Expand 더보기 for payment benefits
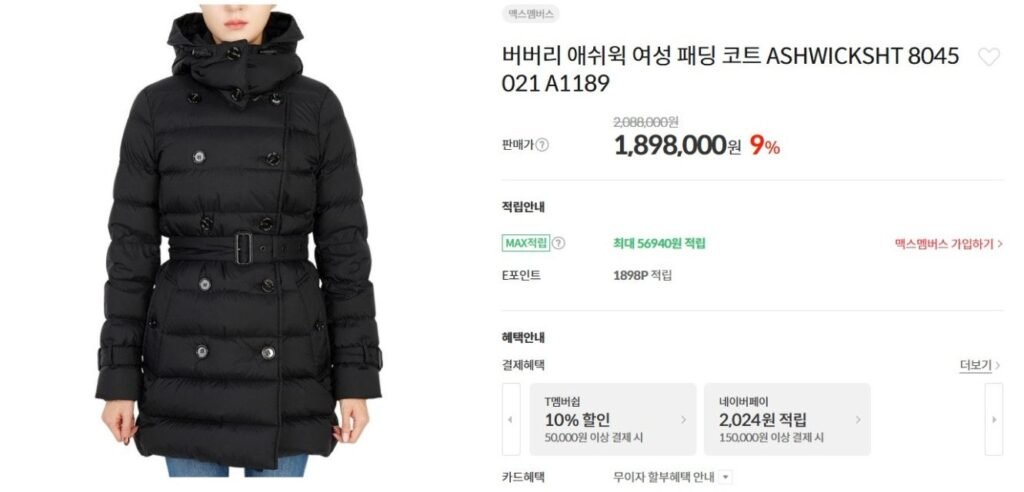This screenshot has height=492, width=1024. (980, 365)
